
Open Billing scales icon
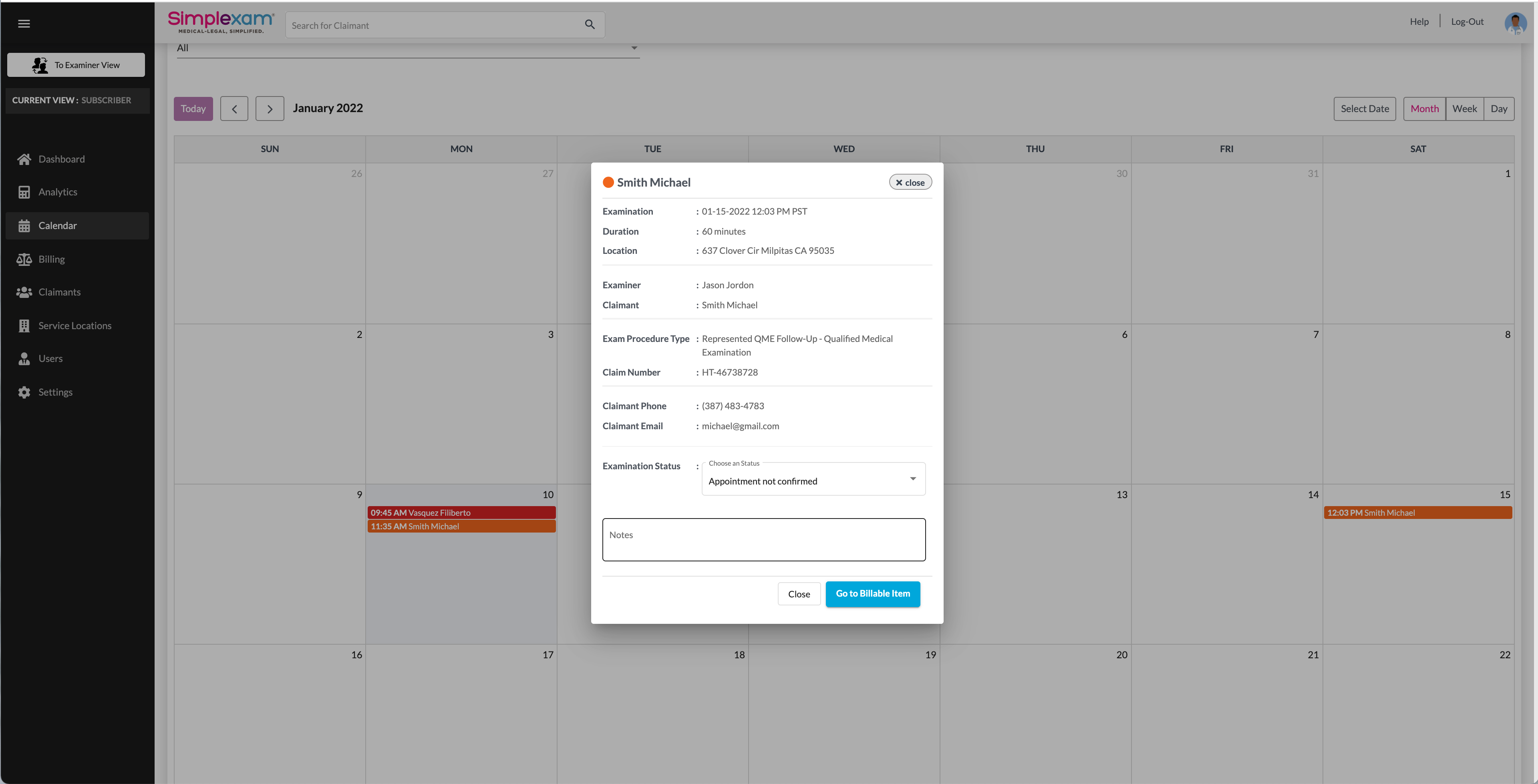click(x=24, y=259)
